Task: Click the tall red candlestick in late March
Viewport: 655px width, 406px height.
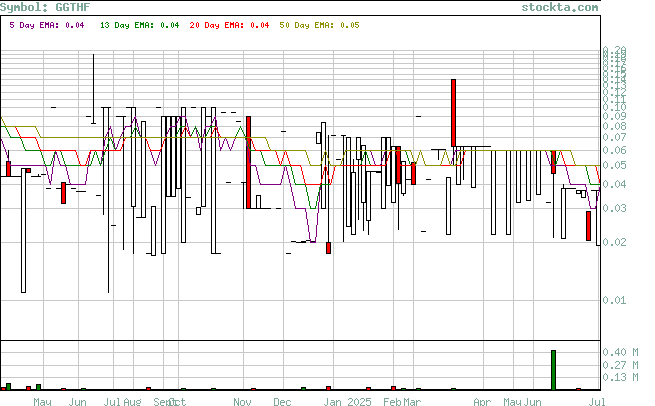Action: 453,113
